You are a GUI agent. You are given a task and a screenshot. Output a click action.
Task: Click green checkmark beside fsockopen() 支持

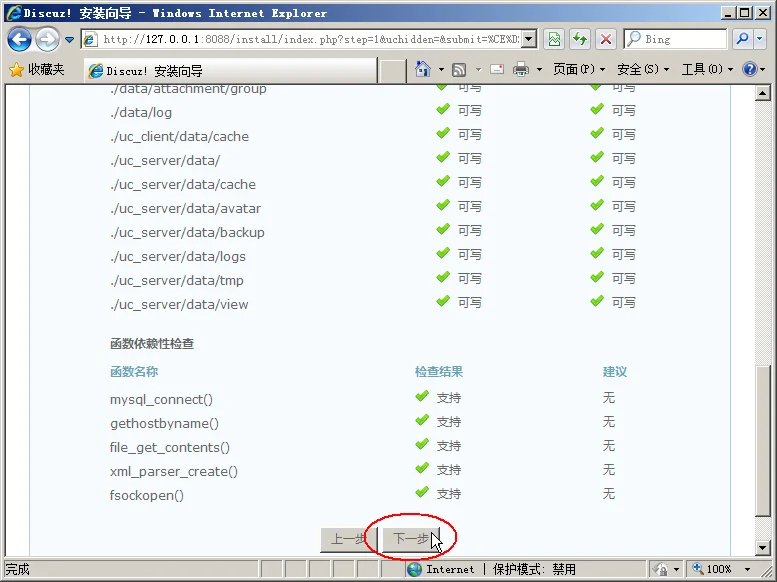pos(422,492)
